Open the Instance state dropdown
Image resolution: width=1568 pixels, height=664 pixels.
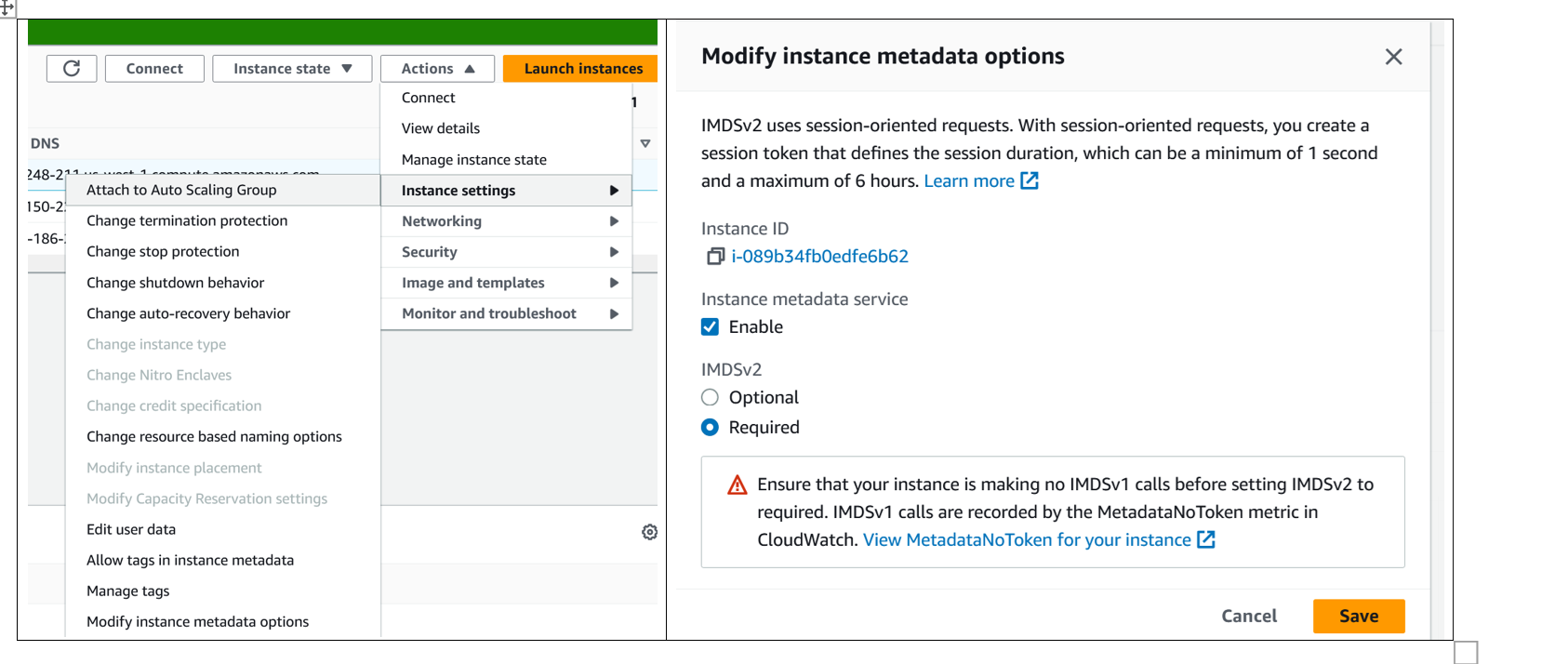tap(292, 68)
